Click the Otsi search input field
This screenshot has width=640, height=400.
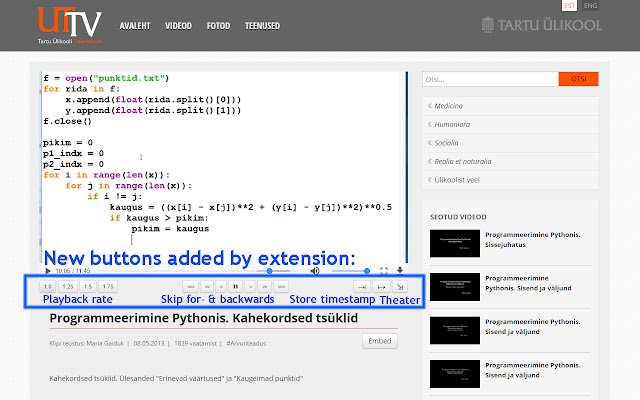tap(490, 79)
